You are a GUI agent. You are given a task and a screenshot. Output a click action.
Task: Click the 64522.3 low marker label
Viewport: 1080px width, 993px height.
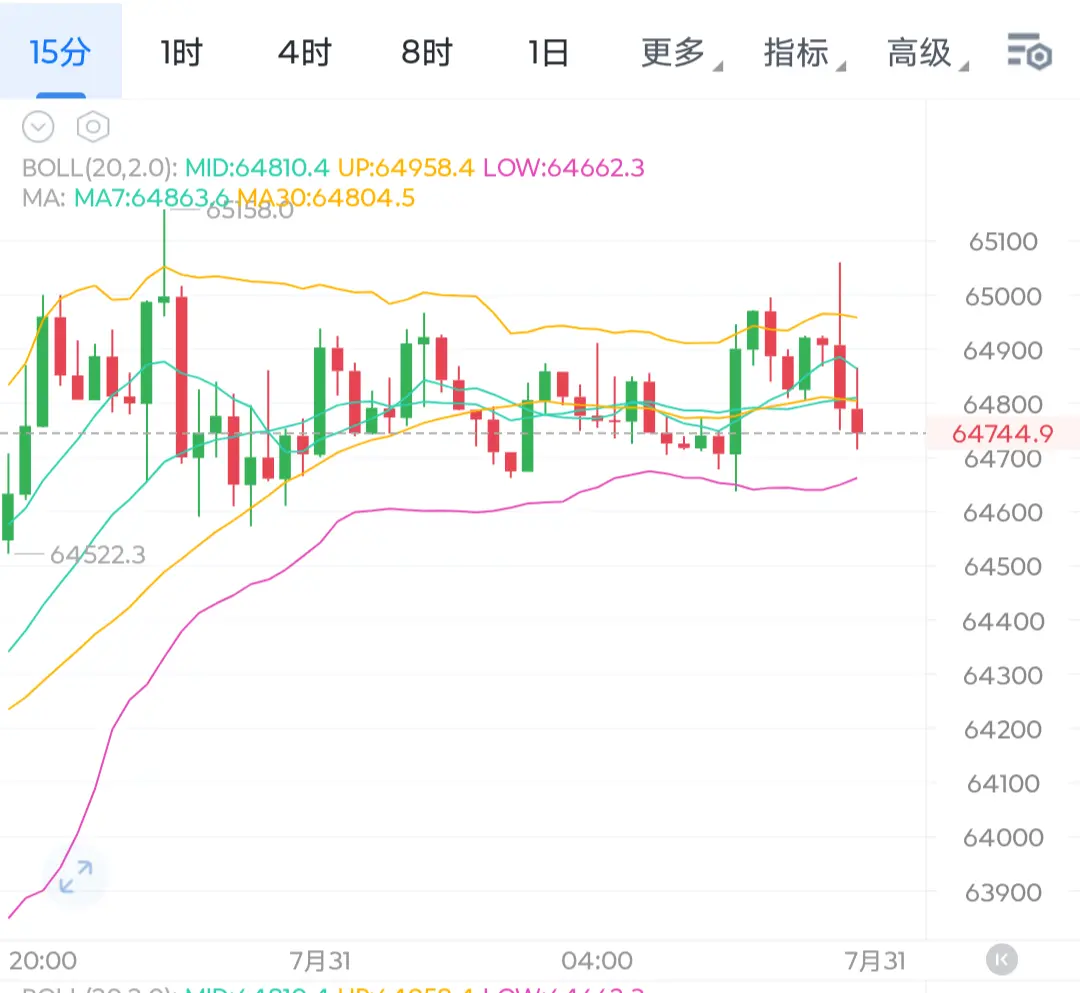[x=97, y=554]
